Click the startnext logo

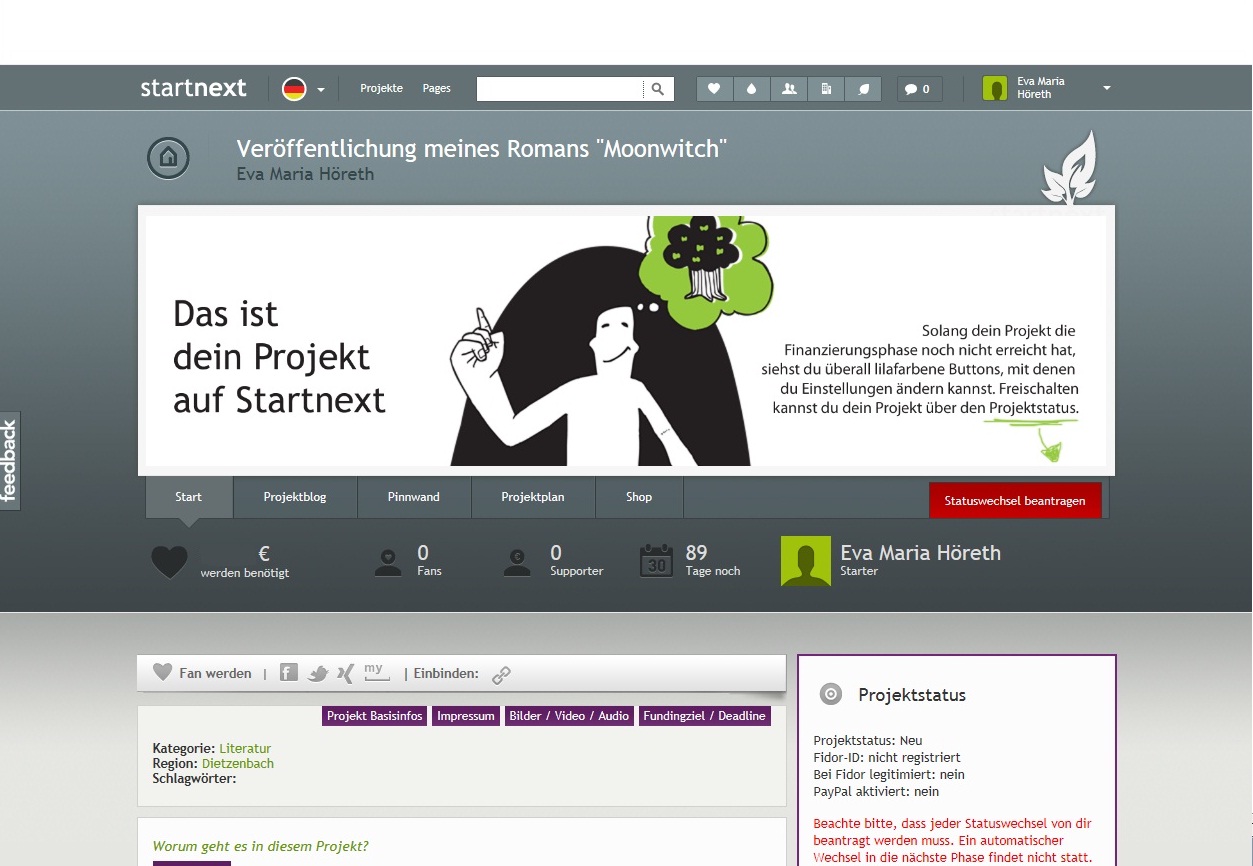[193, 88]
